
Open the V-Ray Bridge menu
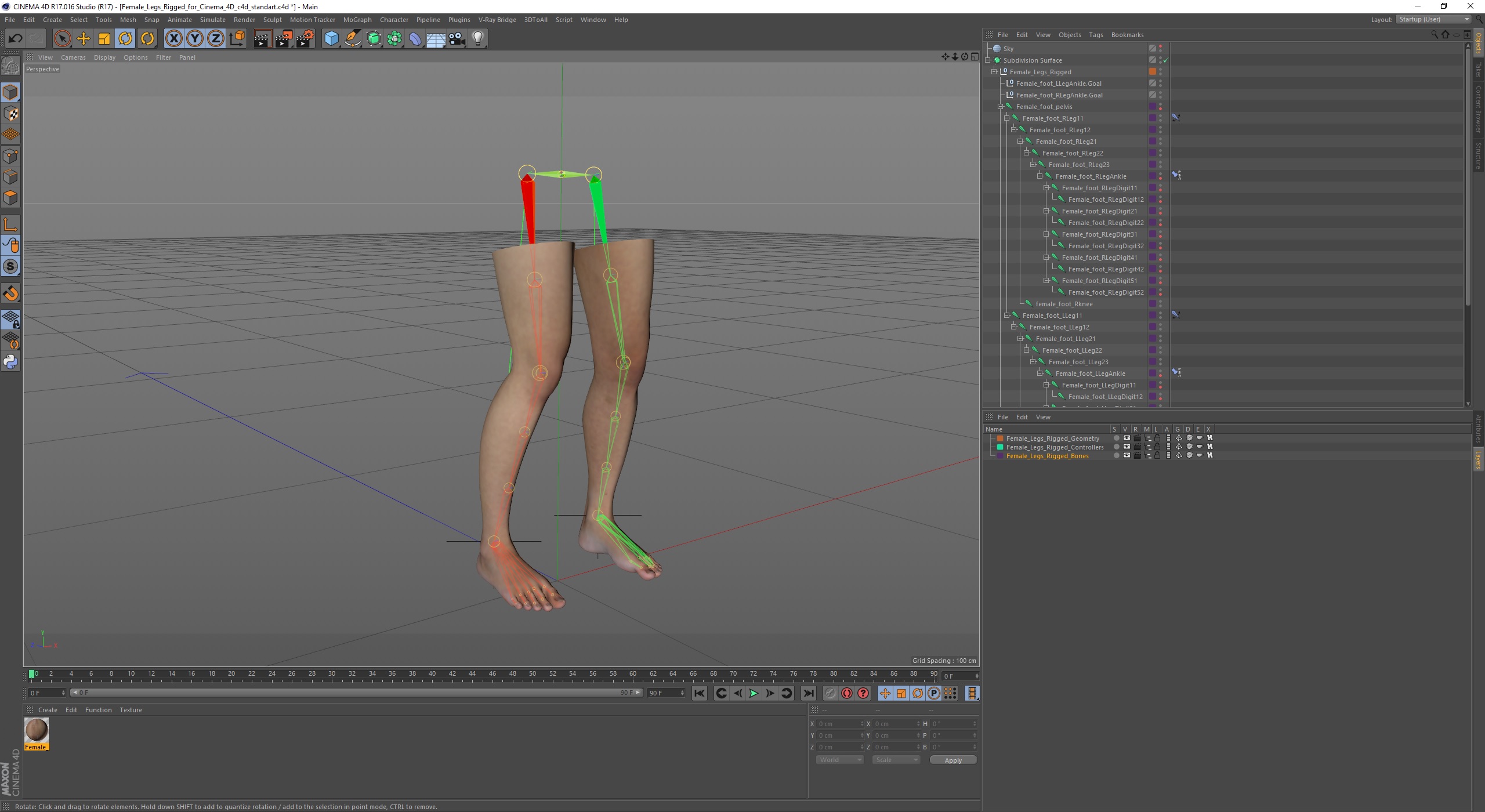tap(497, 20)
